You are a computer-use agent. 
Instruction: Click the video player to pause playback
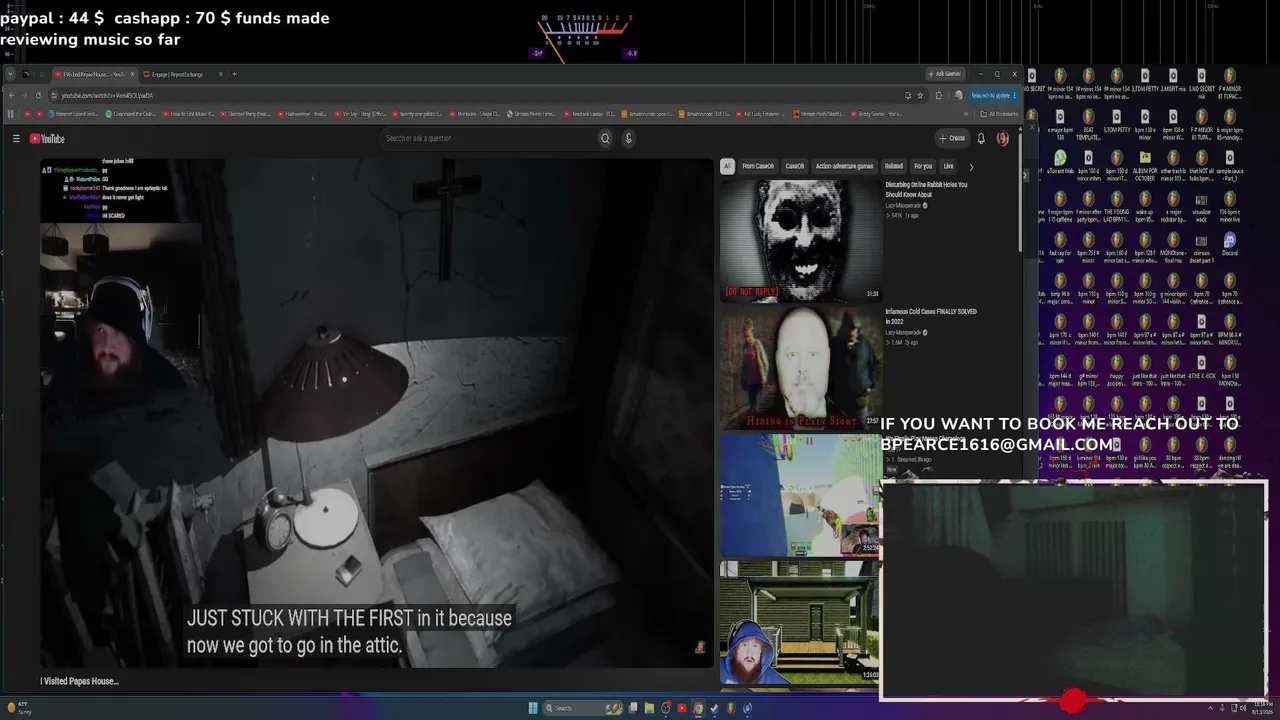point(377,413)
